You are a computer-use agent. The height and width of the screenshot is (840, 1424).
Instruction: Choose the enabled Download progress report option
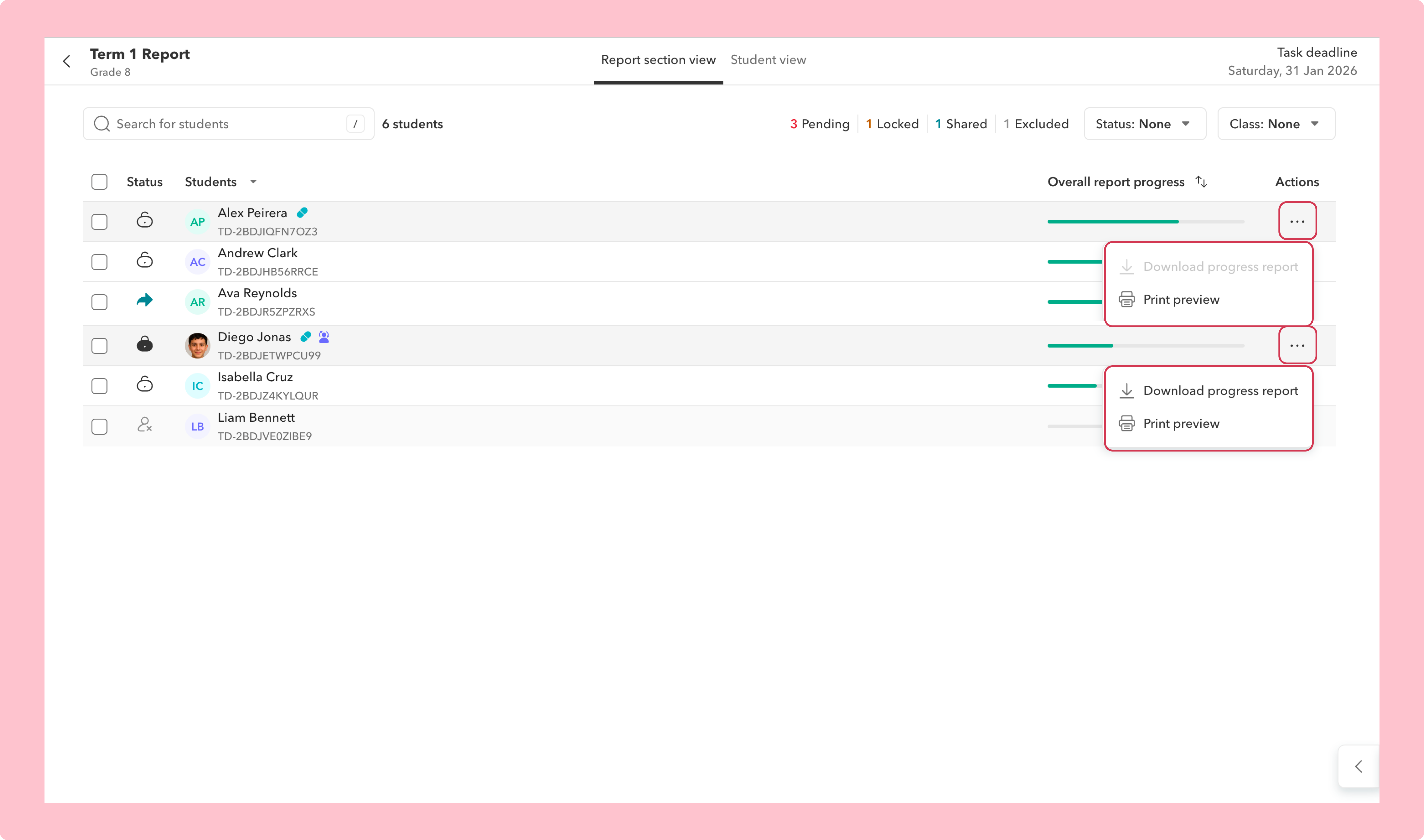click(1209, 391)
